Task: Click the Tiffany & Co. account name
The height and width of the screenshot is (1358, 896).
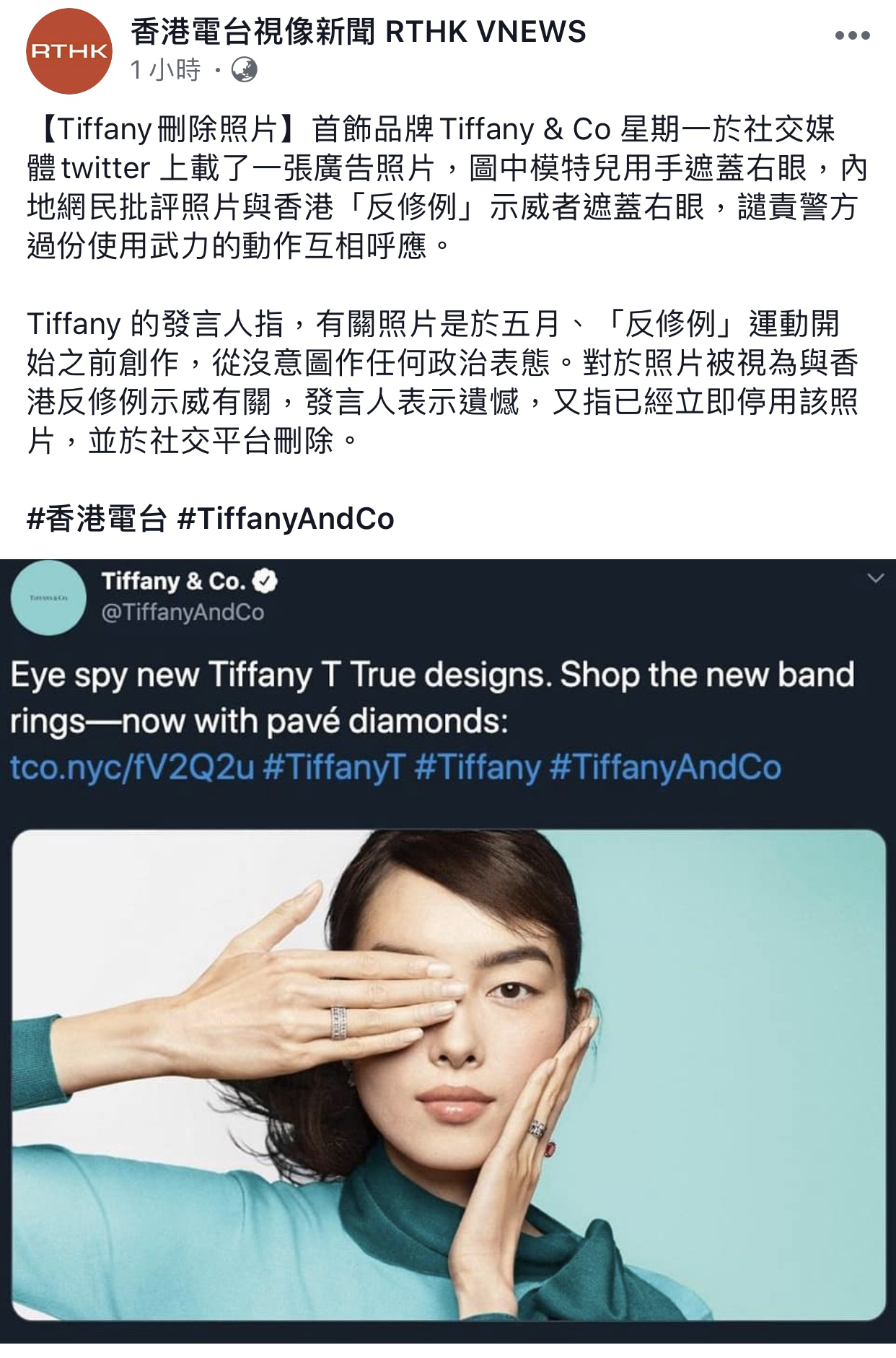Action: tap(174, 580)
